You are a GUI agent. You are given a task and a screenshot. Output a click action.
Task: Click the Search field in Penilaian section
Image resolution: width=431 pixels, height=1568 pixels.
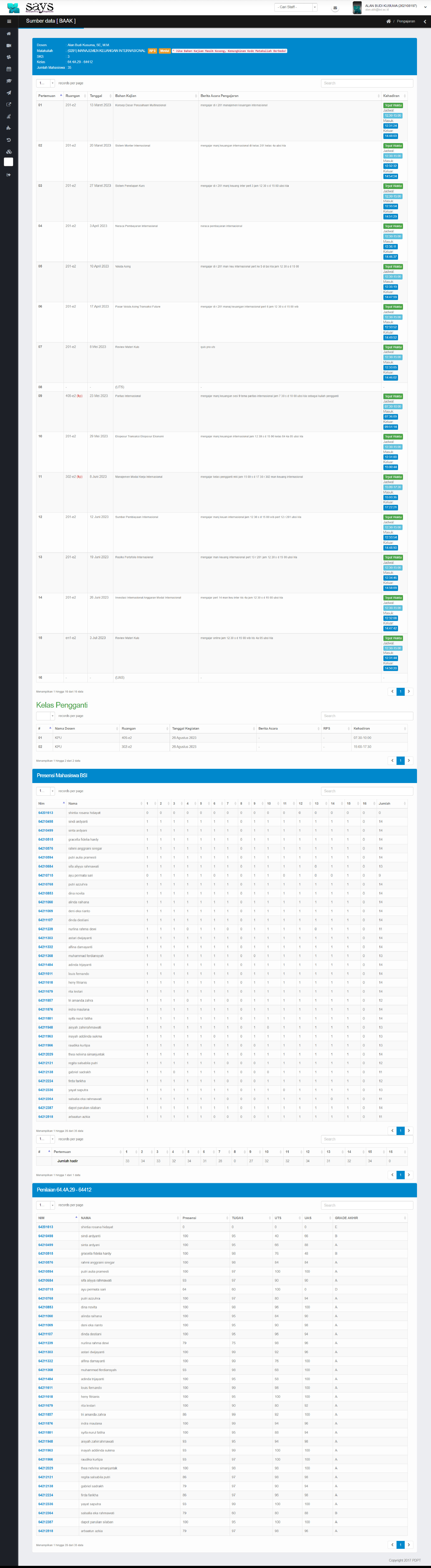367,1205
